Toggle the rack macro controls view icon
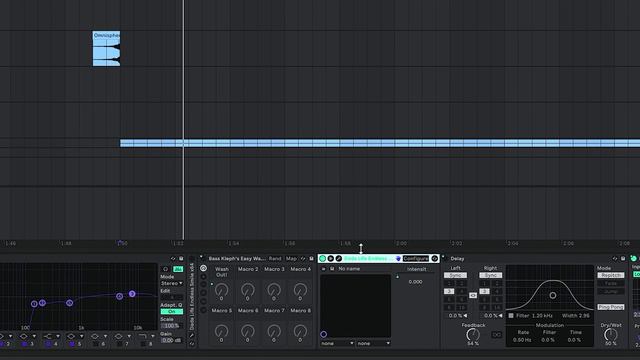Viewport: 640px width, 360px height. [x=203, y=268]
